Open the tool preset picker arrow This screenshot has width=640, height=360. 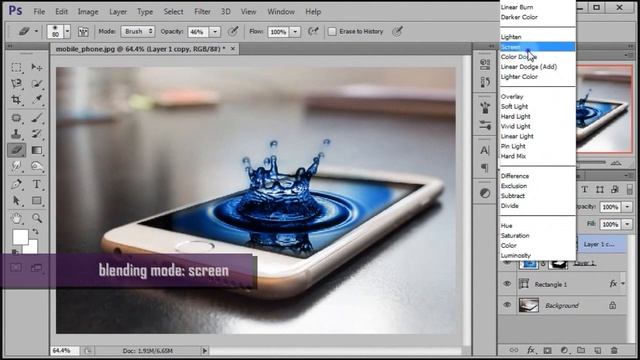click(36, 31)
